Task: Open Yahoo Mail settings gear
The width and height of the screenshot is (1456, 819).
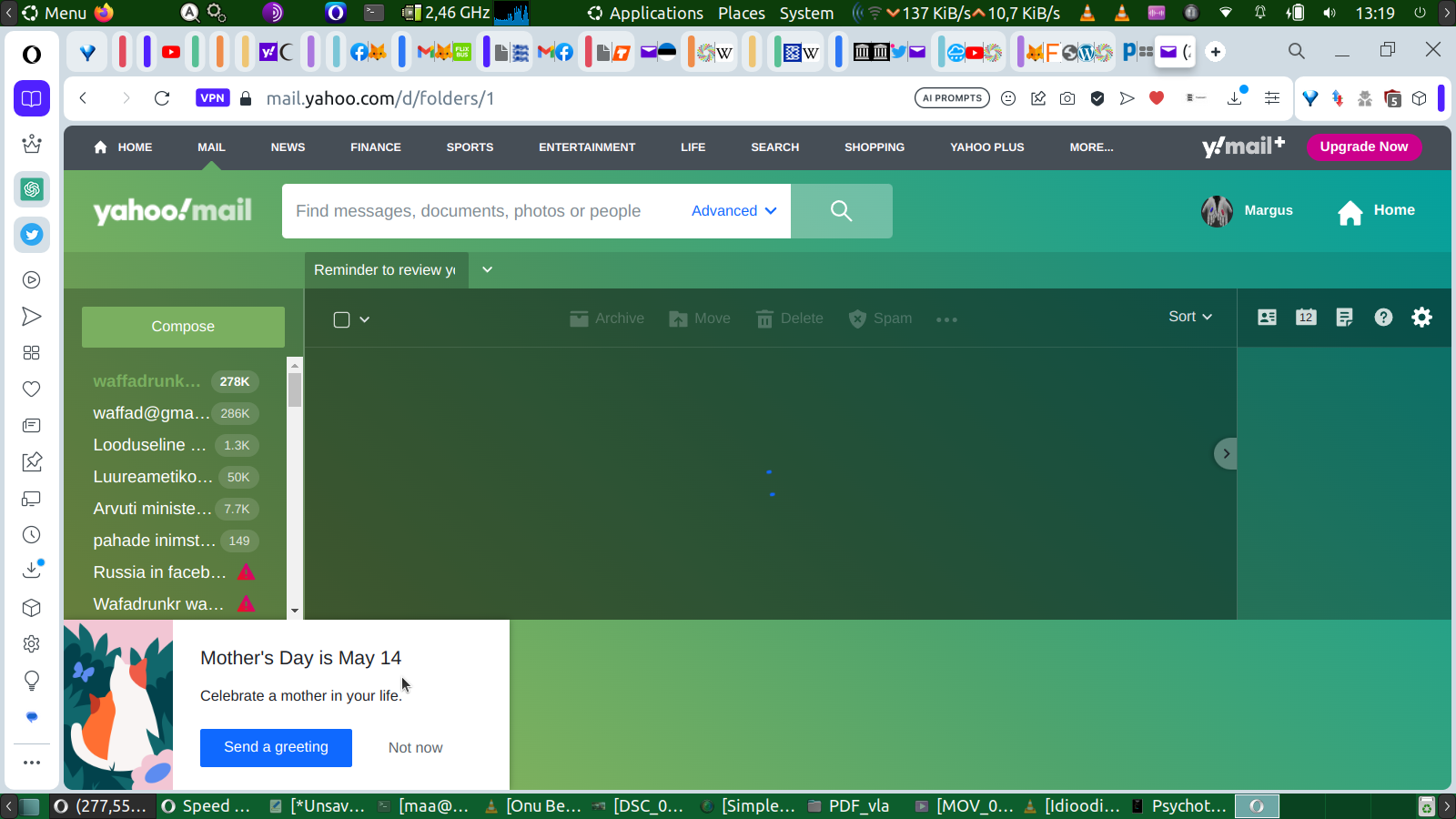Action: click(1421, 317)
